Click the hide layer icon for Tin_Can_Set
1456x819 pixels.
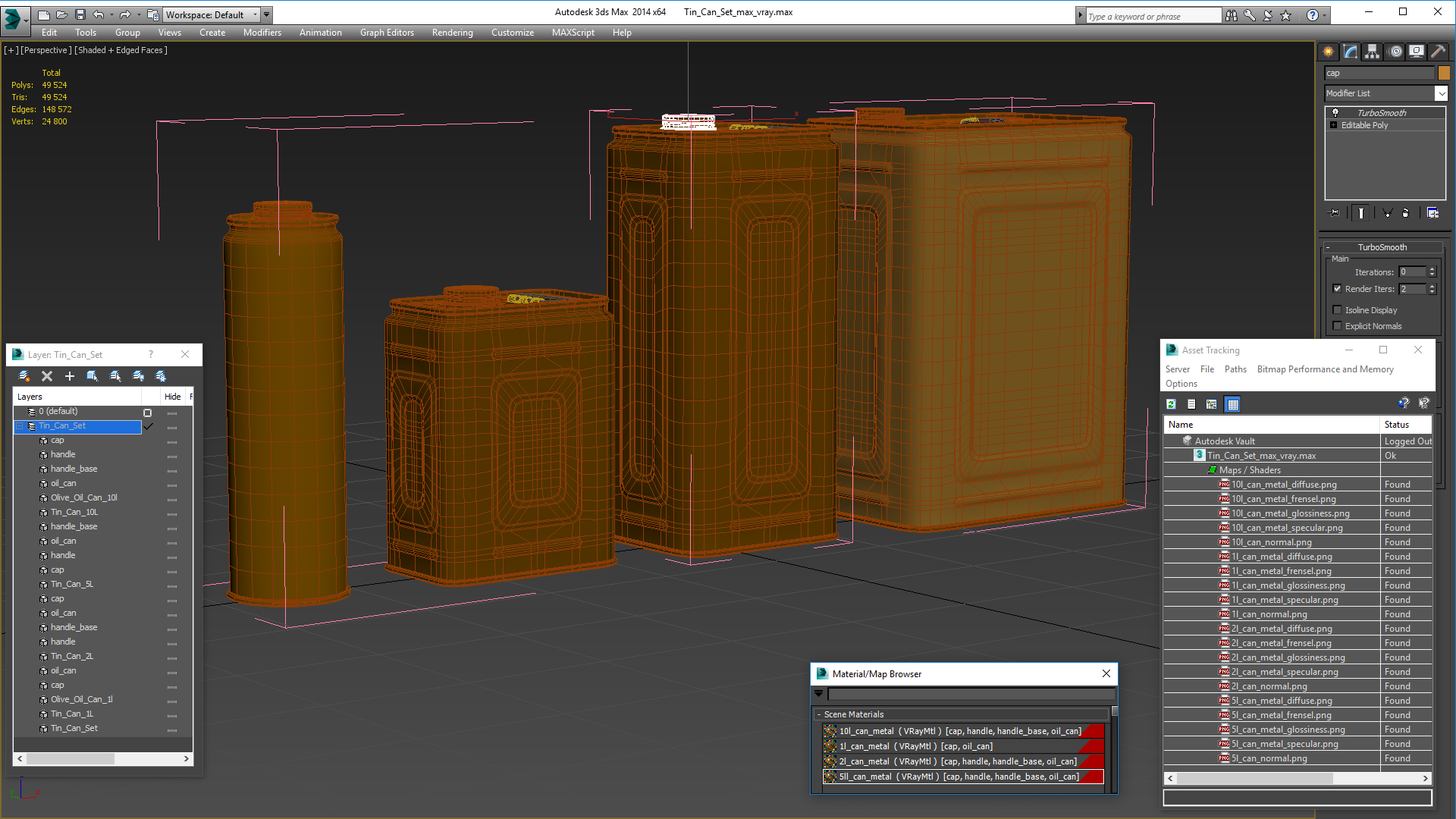[x=171, y=426]
